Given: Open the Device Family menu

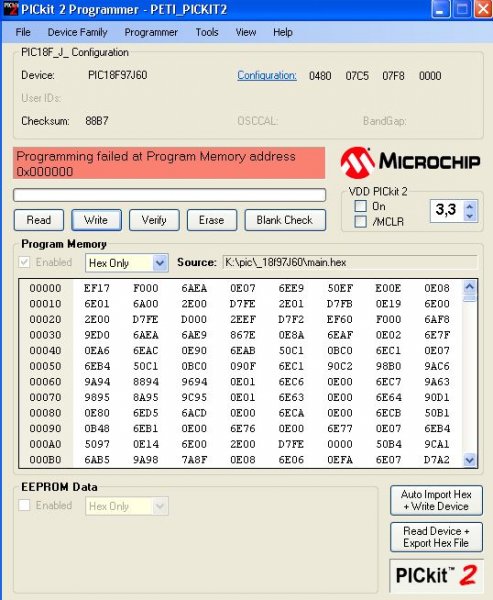Looking at the screenshot, I should point(77,32).
